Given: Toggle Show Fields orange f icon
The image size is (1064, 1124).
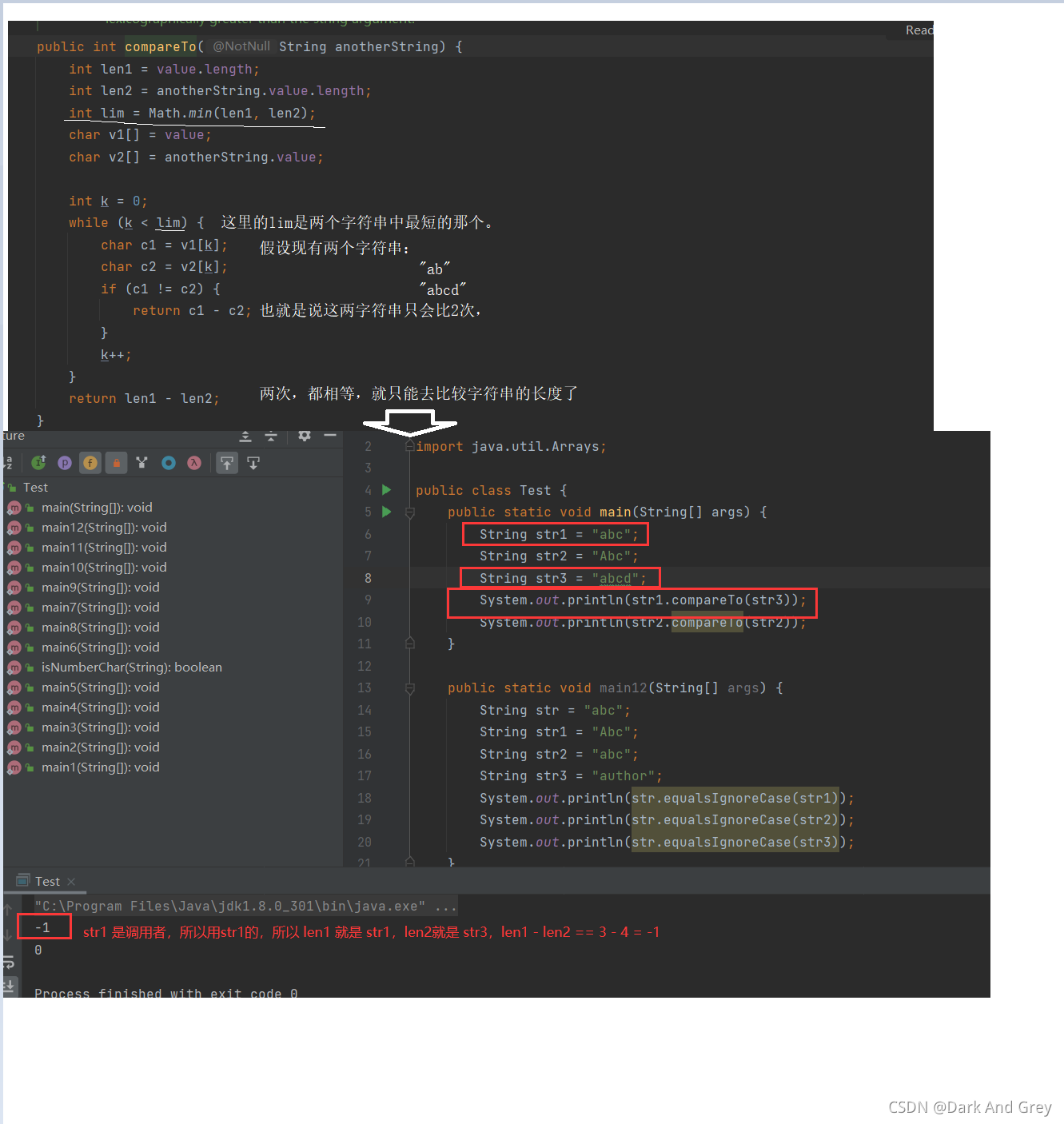Looking at the screenshot, I should click(x=90, y=463).
